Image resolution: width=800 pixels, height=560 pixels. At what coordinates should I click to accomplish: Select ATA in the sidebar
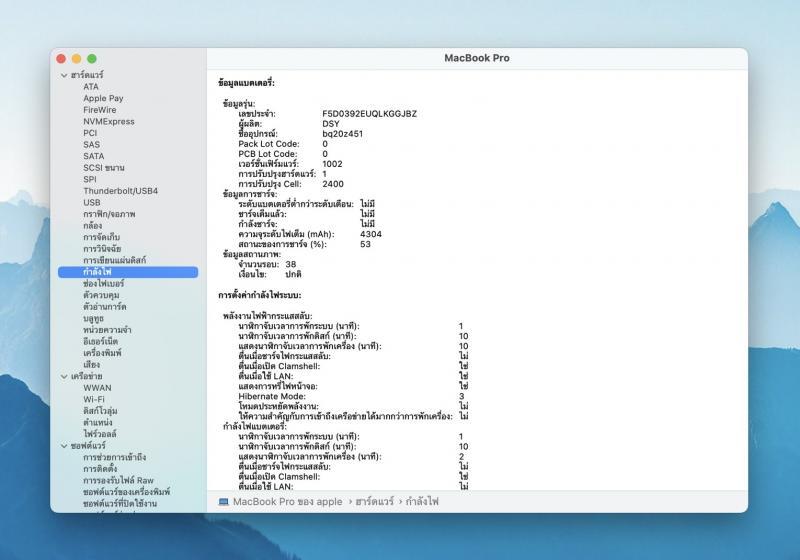(91, 87)
